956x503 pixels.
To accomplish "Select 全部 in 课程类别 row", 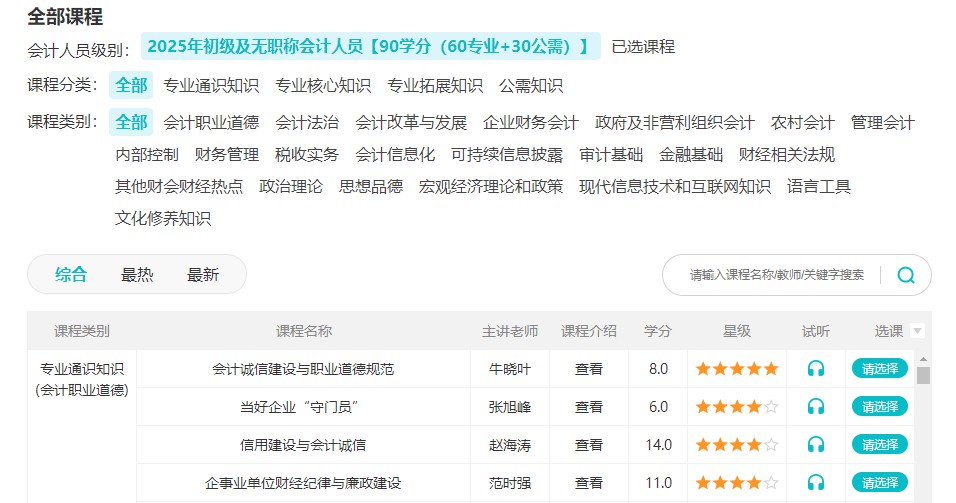I will coord(131,123).
